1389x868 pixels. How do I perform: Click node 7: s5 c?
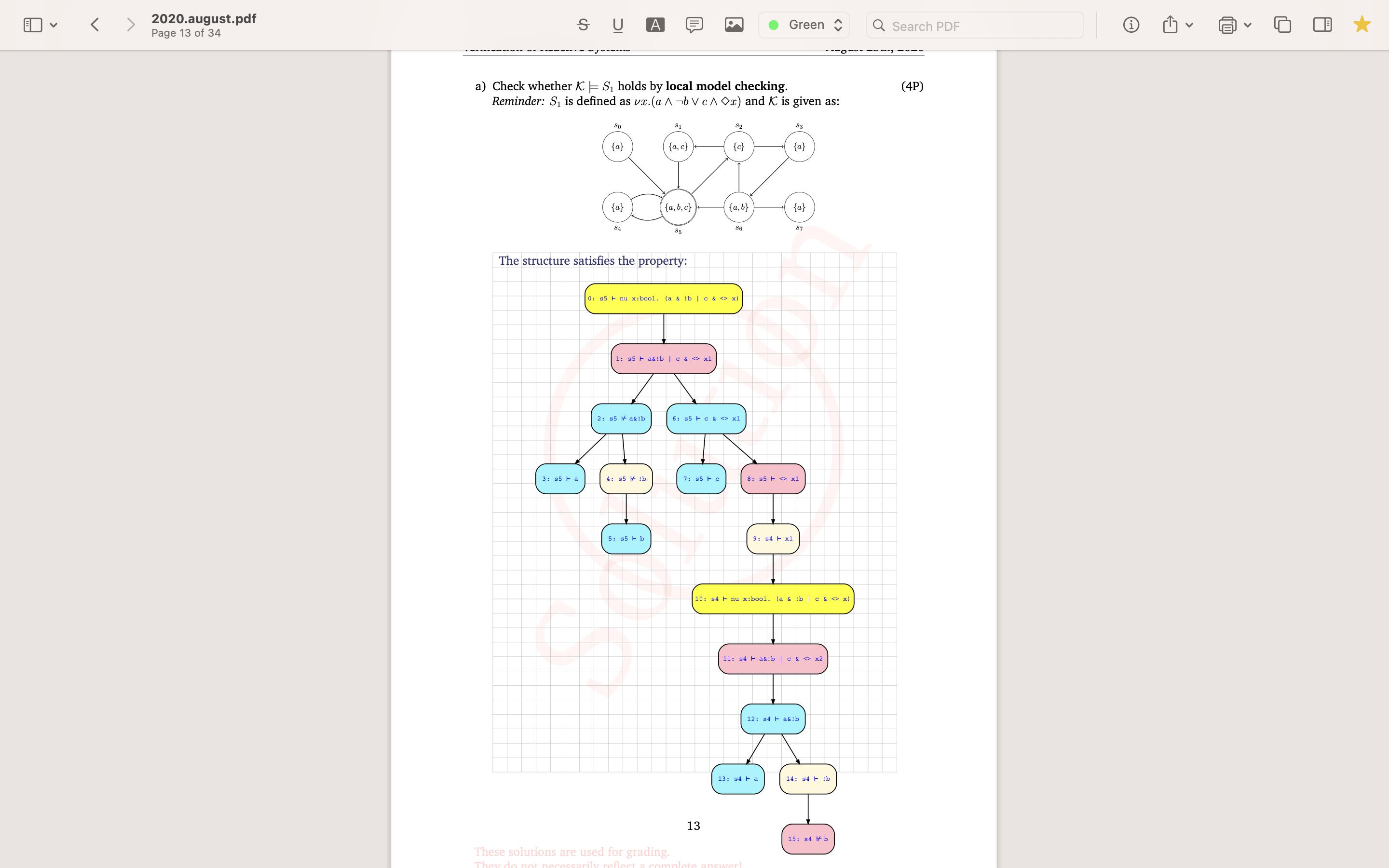click(701, 479)
